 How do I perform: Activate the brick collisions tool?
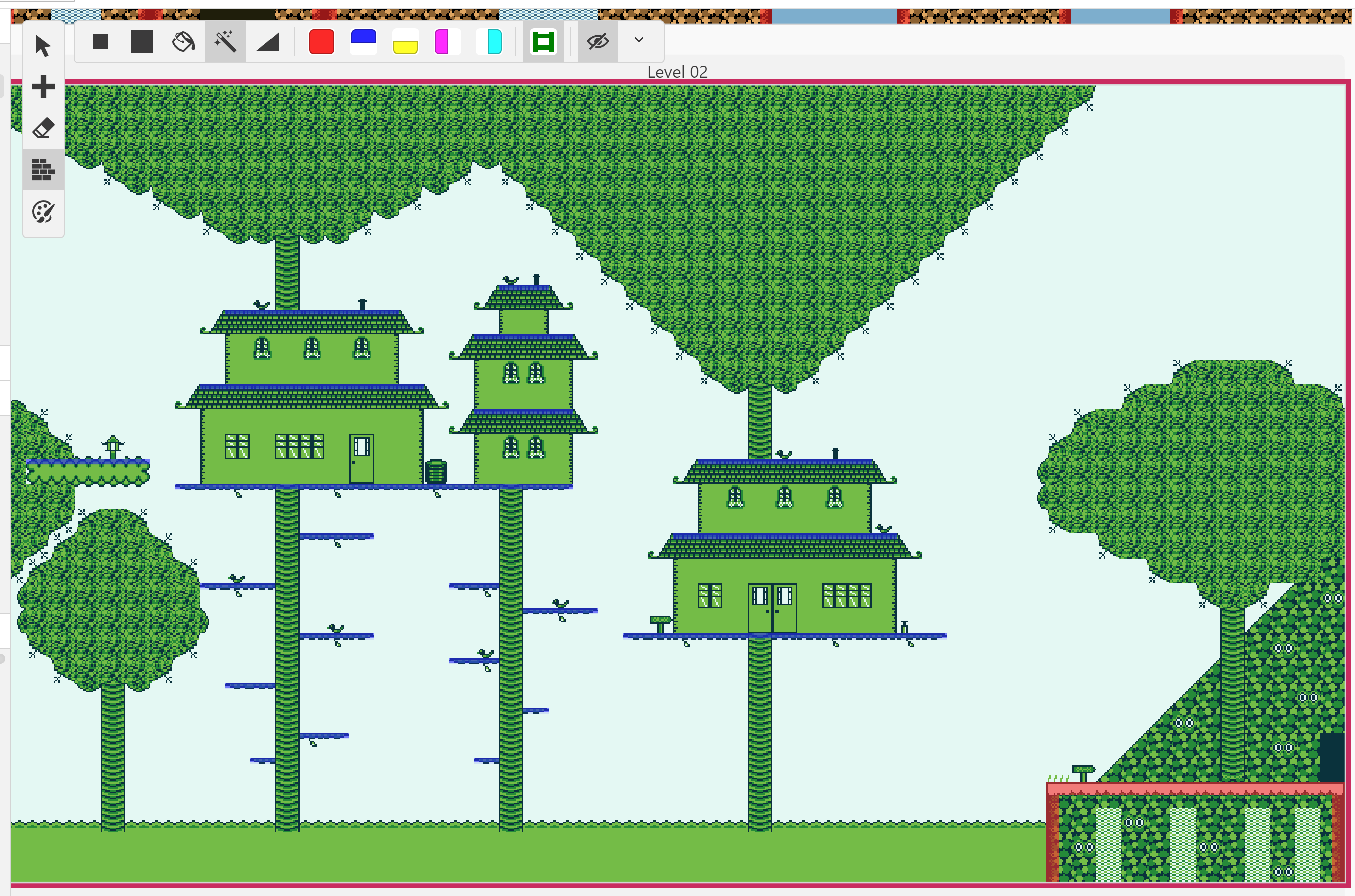click(43, 170)
